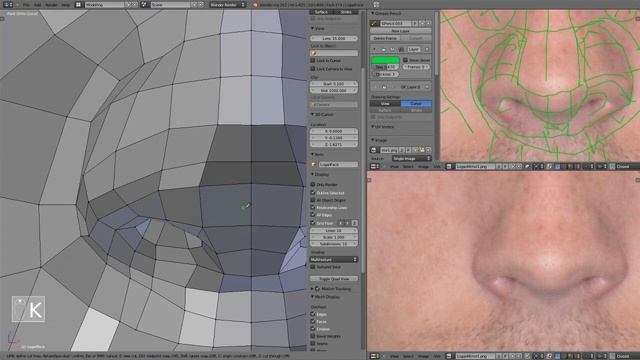Expand the UV Vertex panel
This screenshot has height=360, width=640.
coord(384,127)
